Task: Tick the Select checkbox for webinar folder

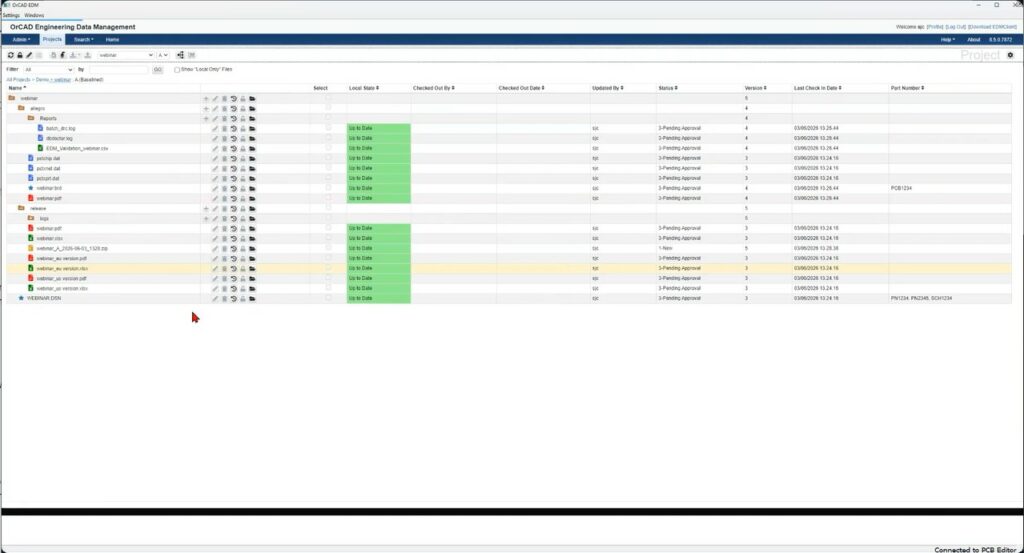Action: pyautogui.click(x=328, y=99)
